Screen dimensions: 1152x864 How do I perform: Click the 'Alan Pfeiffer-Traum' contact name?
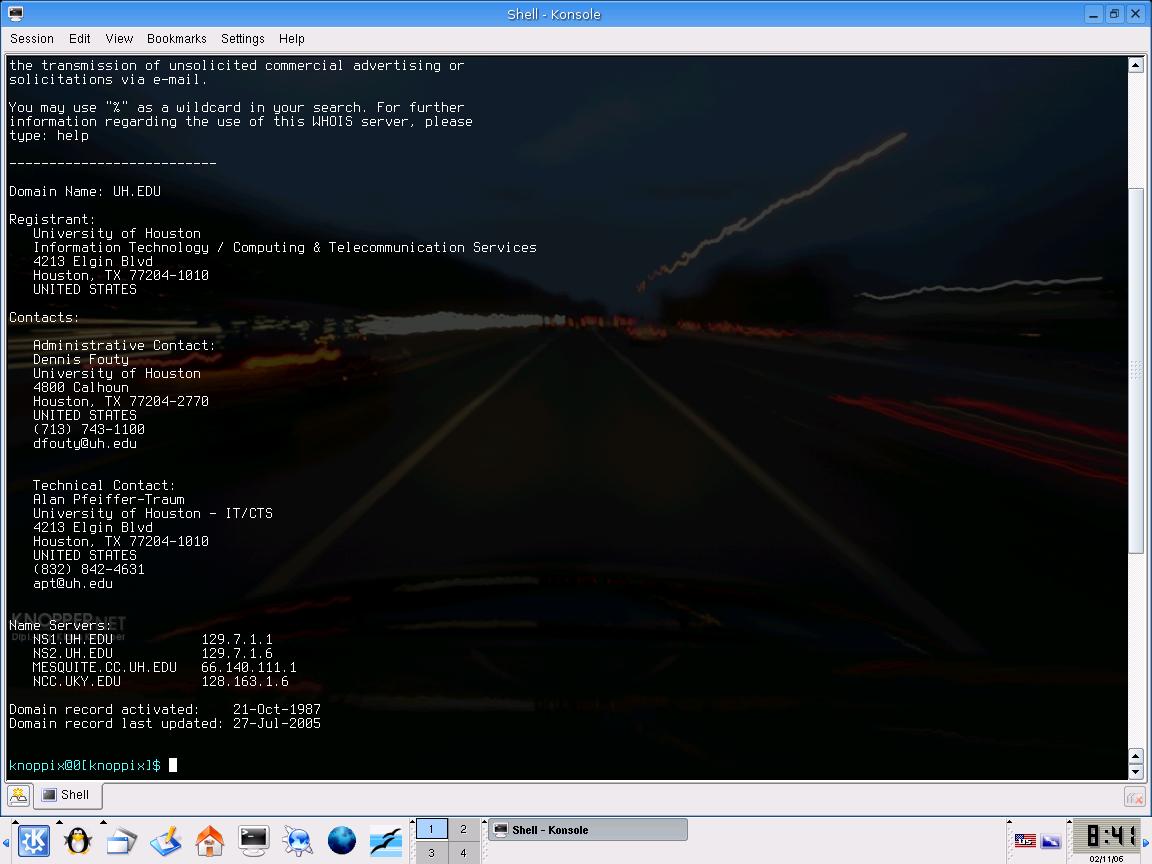pyautogui.click(x=109, y=499)
